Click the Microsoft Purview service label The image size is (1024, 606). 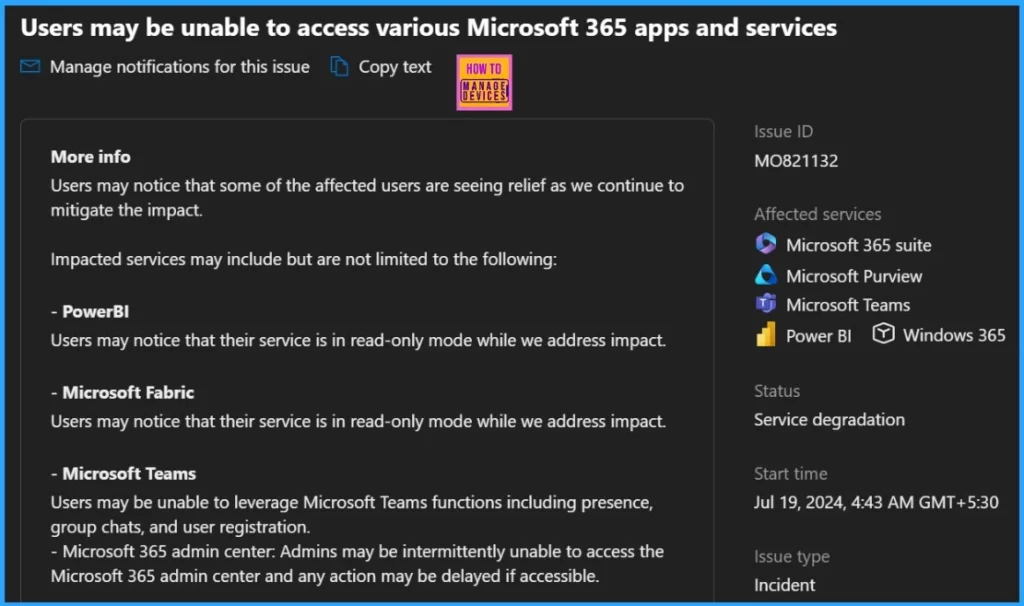pyautogui.click(x=854, y=276)
